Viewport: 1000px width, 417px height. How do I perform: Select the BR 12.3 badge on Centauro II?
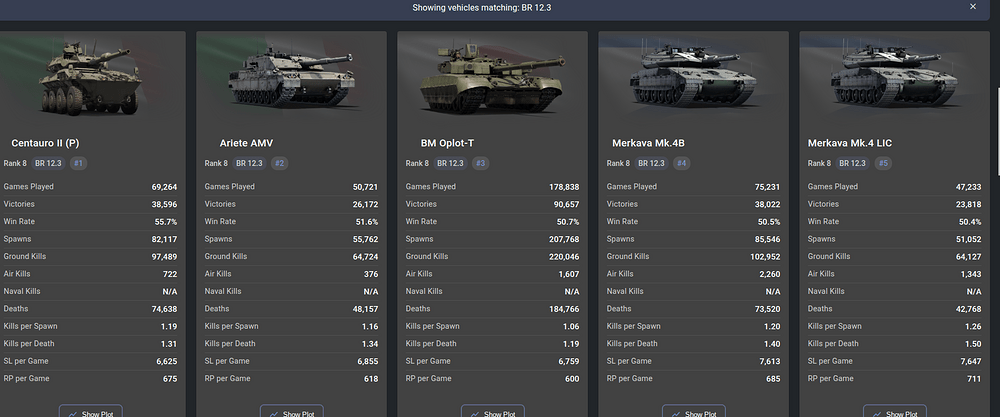click(x=48, y=163)
